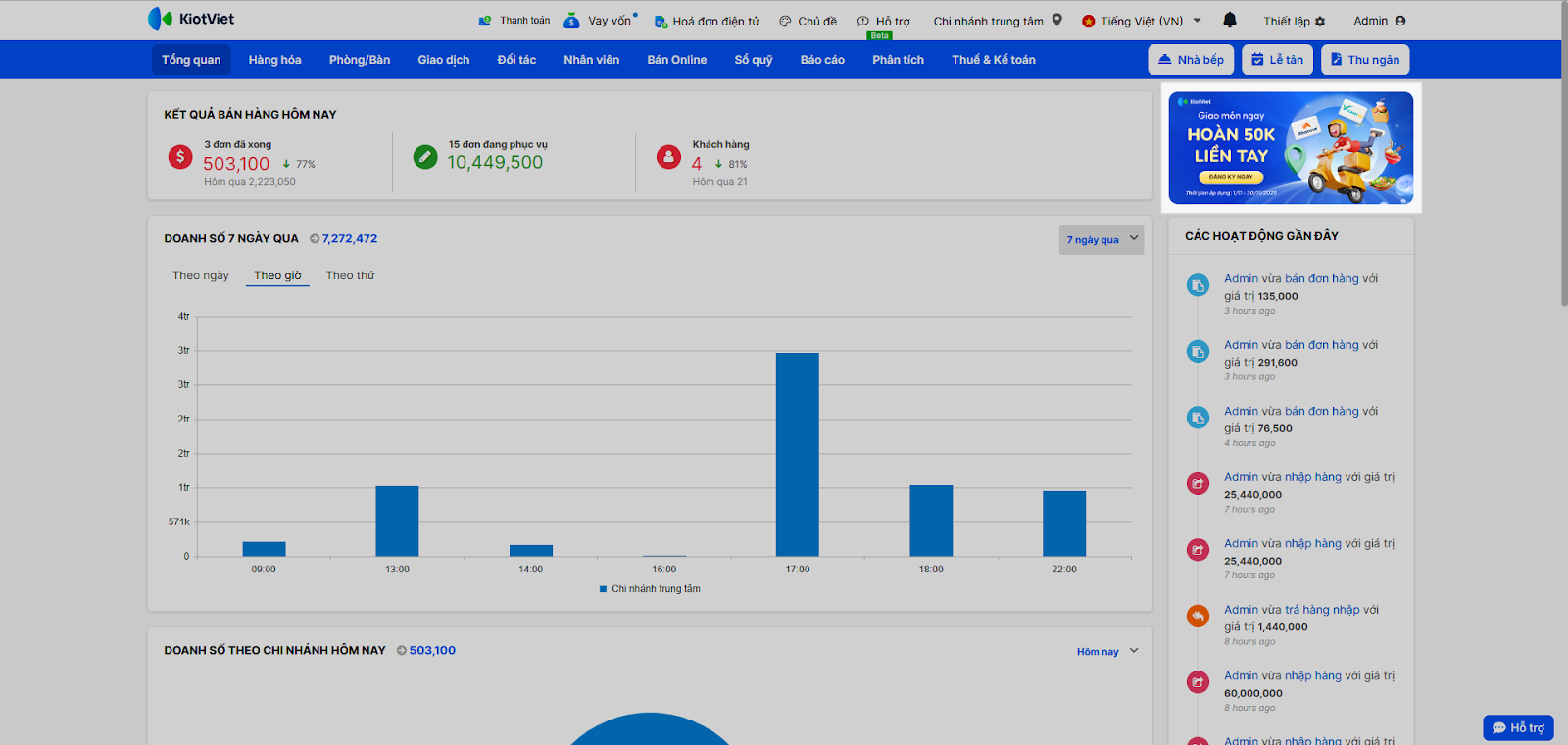Open the Tiếng Việt language dropdown

tap(1142, 21)
